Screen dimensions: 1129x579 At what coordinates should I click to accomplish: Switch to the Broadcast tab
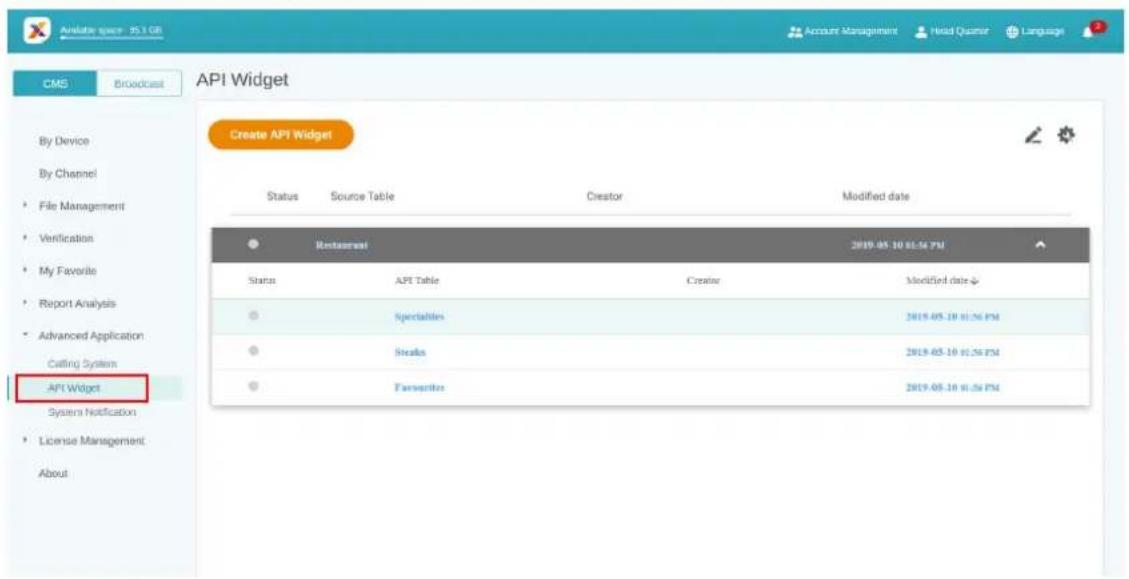coord(139,84)
